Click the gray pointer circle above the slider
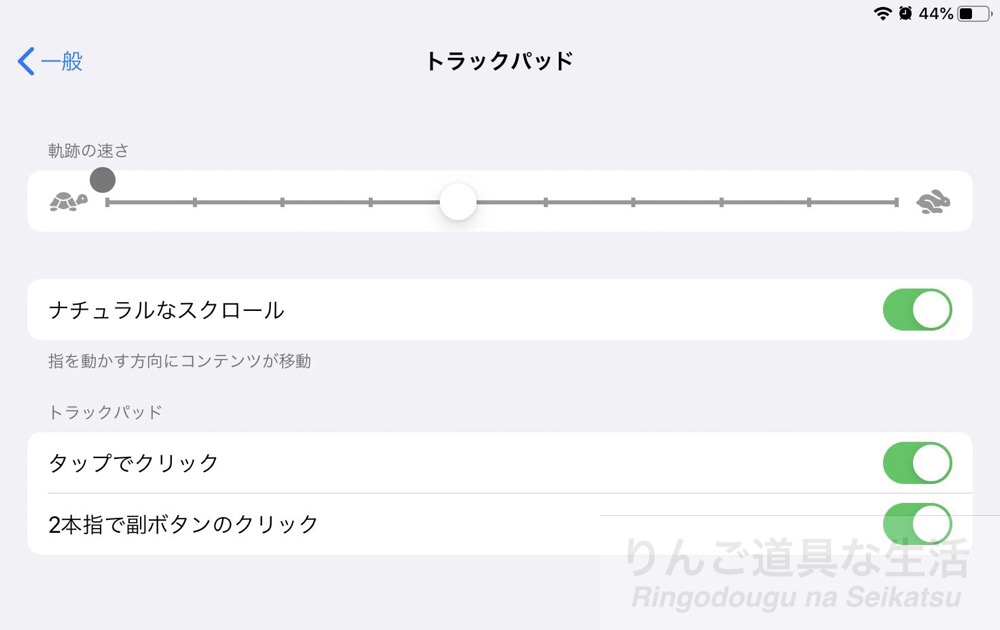 (x=103, y=180)
